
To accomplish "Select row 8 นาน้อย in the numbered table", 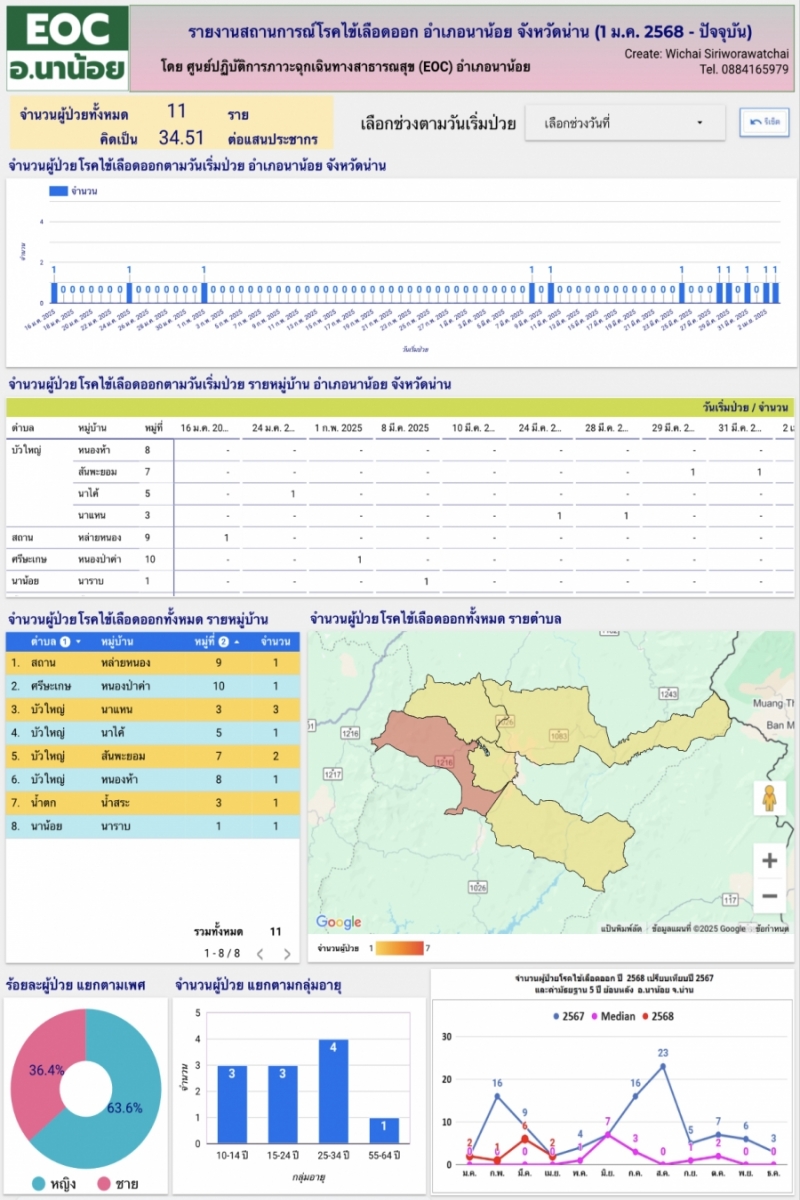I will 152,826.
